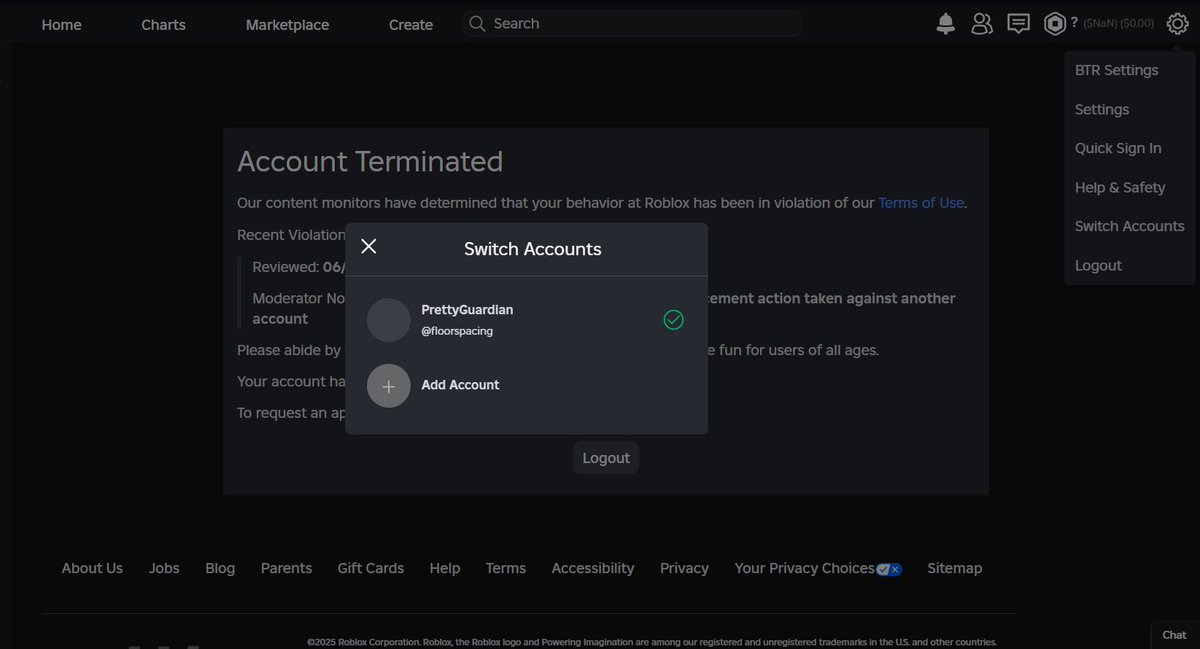
Task: Click the Robux hexagon icon
Action: click(x=1055, y=24)
